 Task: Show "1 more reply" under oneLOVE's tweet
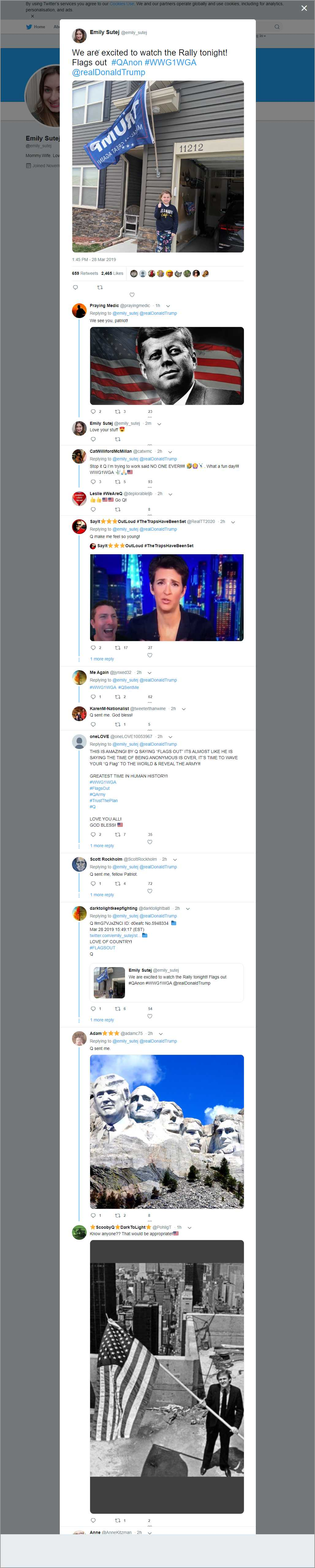(101, 845)
